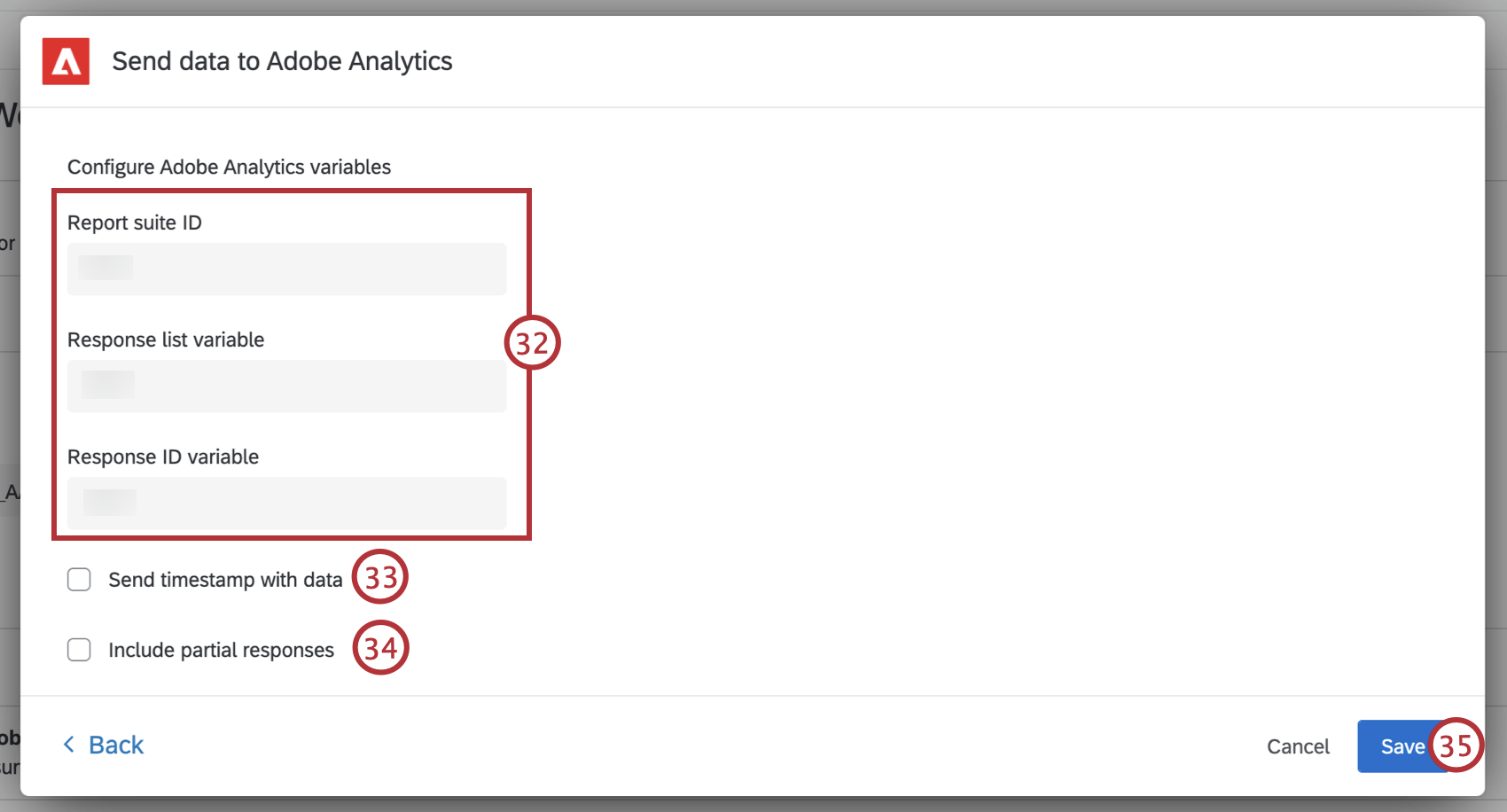Click the Send data to Adobe Analytics title
This screenshot has height=812, width=1507.
coord(282,61)
